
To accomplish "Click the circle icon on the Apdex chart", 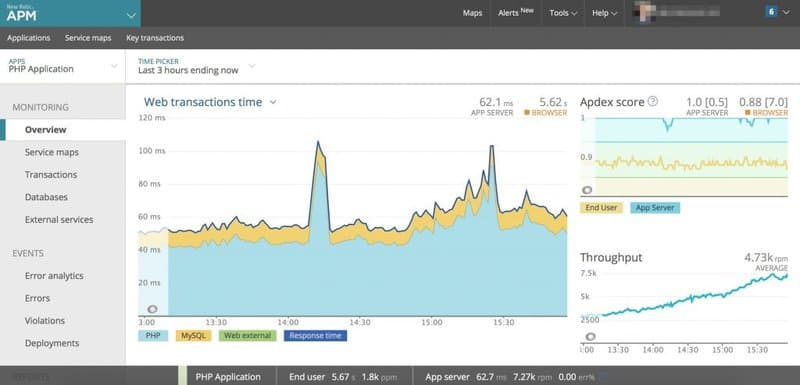I will click(x=587, y=190).
